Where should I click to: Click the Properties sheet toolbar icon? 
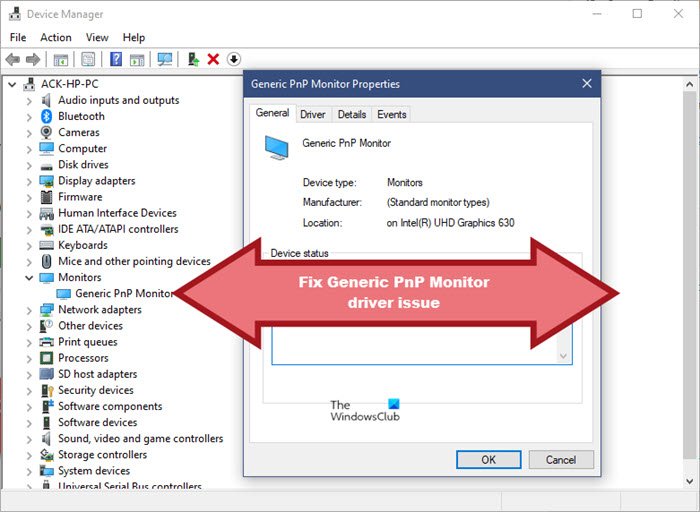coord(88,59)
